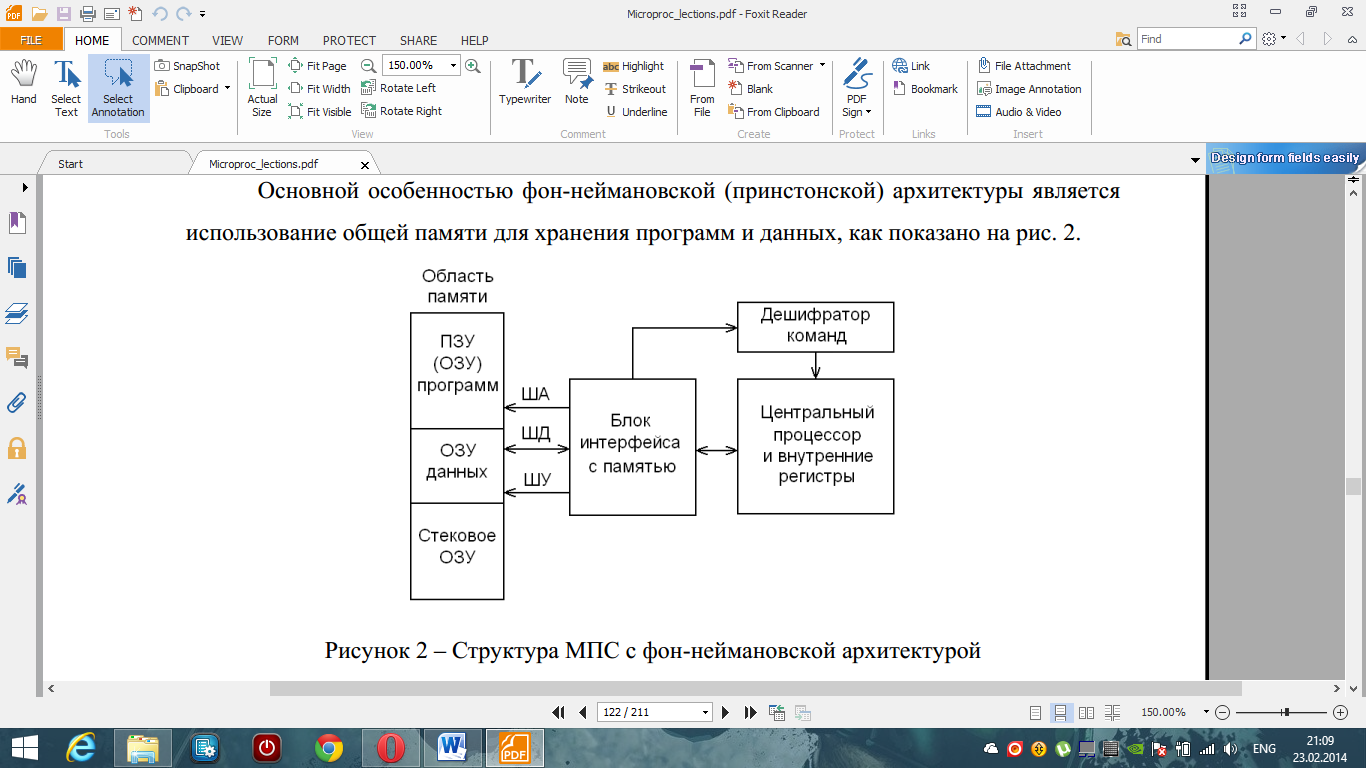Customize the quick access toolbar dropdown
The image size is (1366, 768).
coord(203,14)
